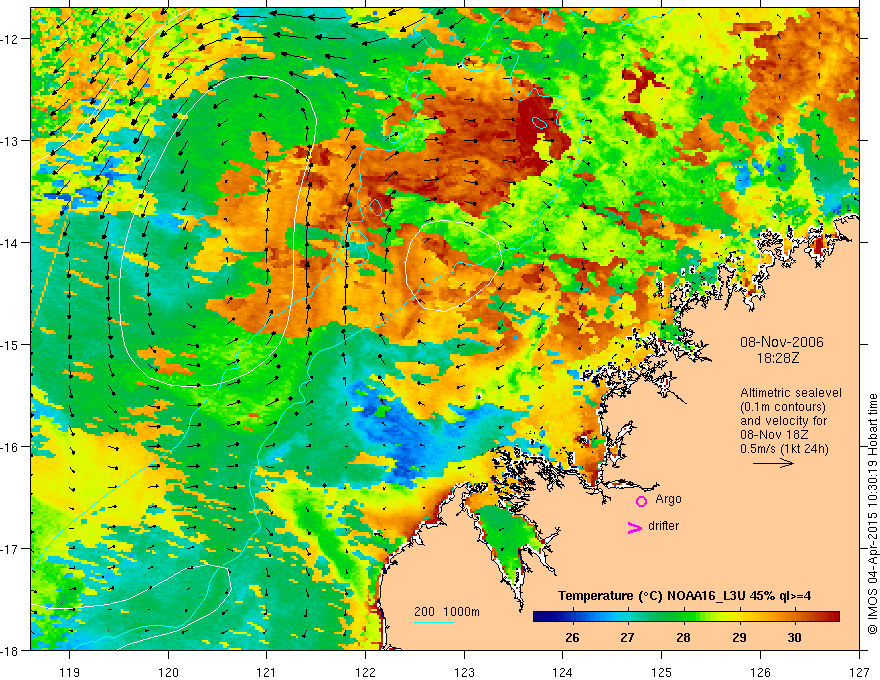Screen dimensions: 880x680
Task: Click the '-13' latitude axis label
Action: (11, 141)
